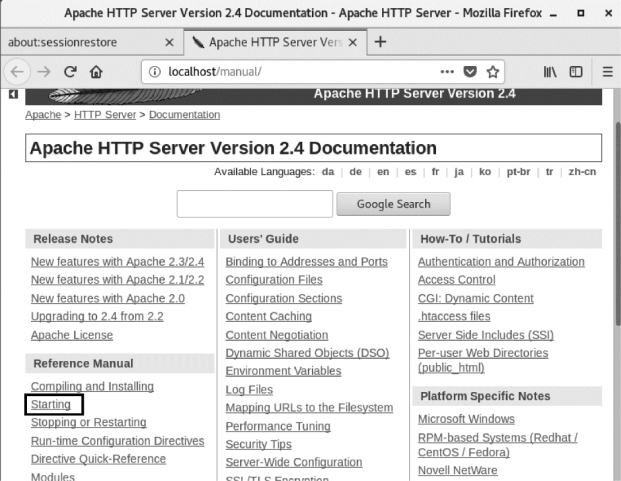The image size is (621, 481).
Task: Open Authentication and Authorization link
Action: (501, 262)
